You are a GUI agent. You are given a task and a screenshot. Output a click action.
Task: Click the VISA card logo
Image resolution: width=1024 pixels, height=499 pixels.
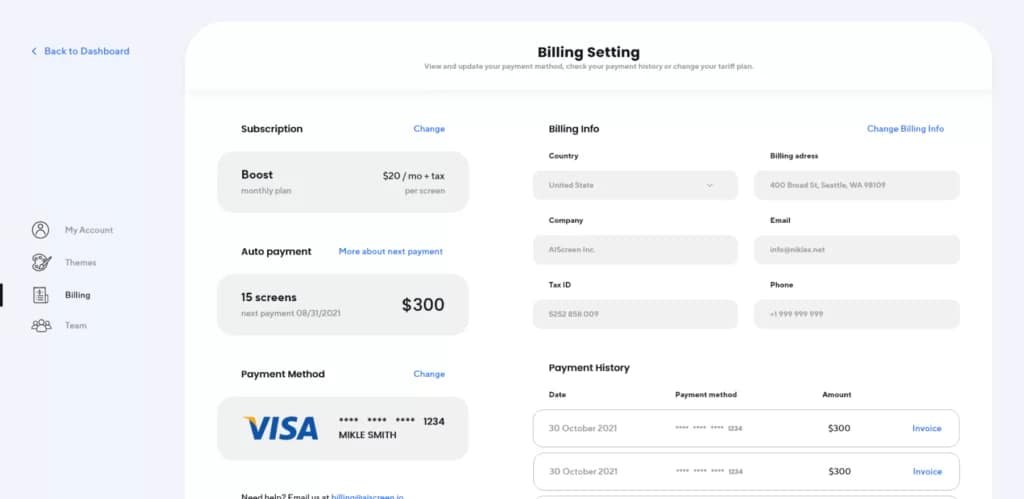tap(281, 428)
